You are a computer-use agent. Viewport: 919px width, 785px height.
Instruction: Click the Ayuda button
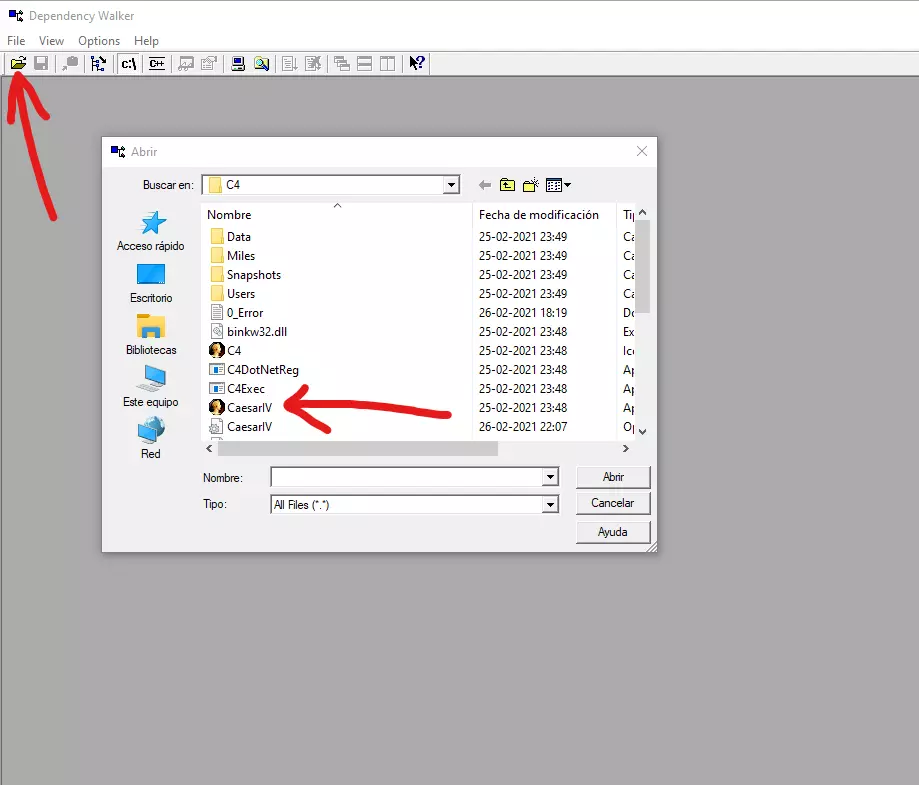click(613, 532)
